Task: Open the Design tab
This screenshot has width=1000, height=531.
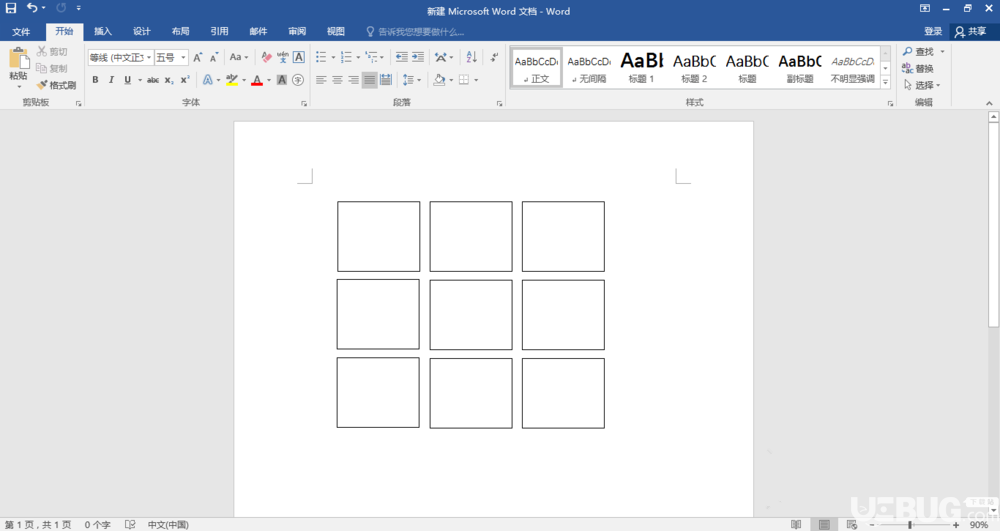Action: [x=142, y=31]
